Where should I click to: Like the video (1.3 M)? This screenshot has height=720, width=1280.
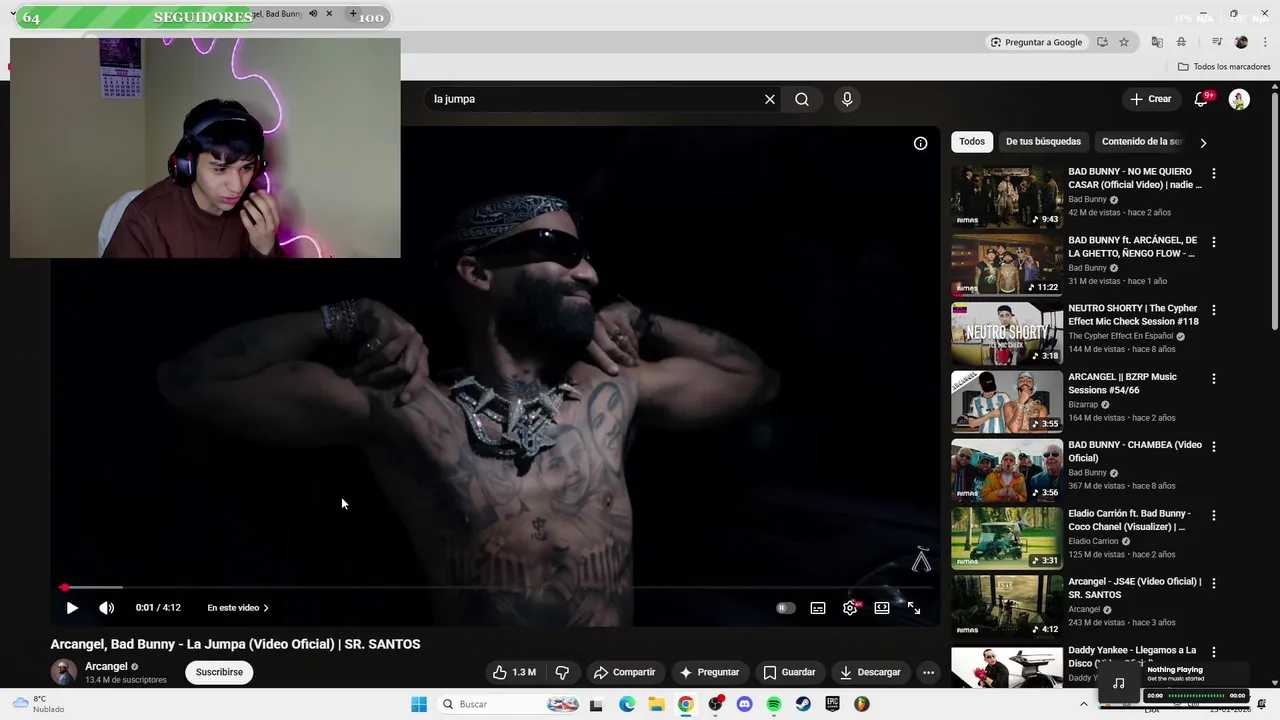click(x=516, y=672)
